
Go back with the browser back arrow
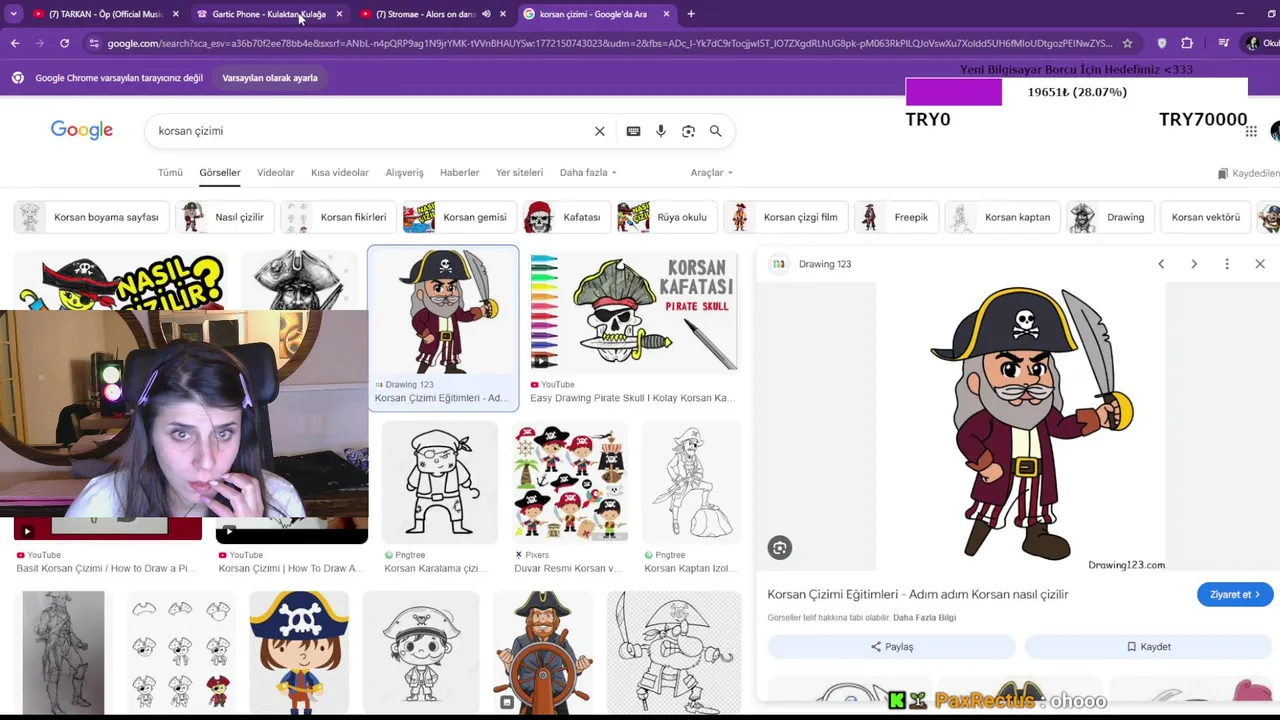pos(15,43)
